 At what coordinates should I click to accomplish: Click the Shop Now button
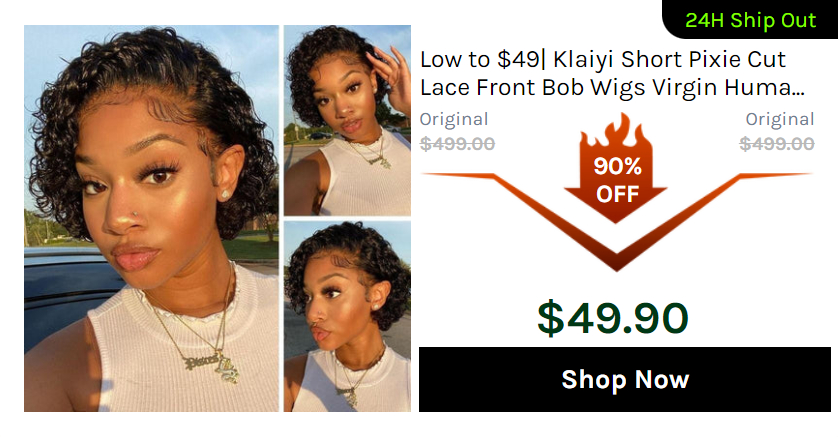(625, 379)
